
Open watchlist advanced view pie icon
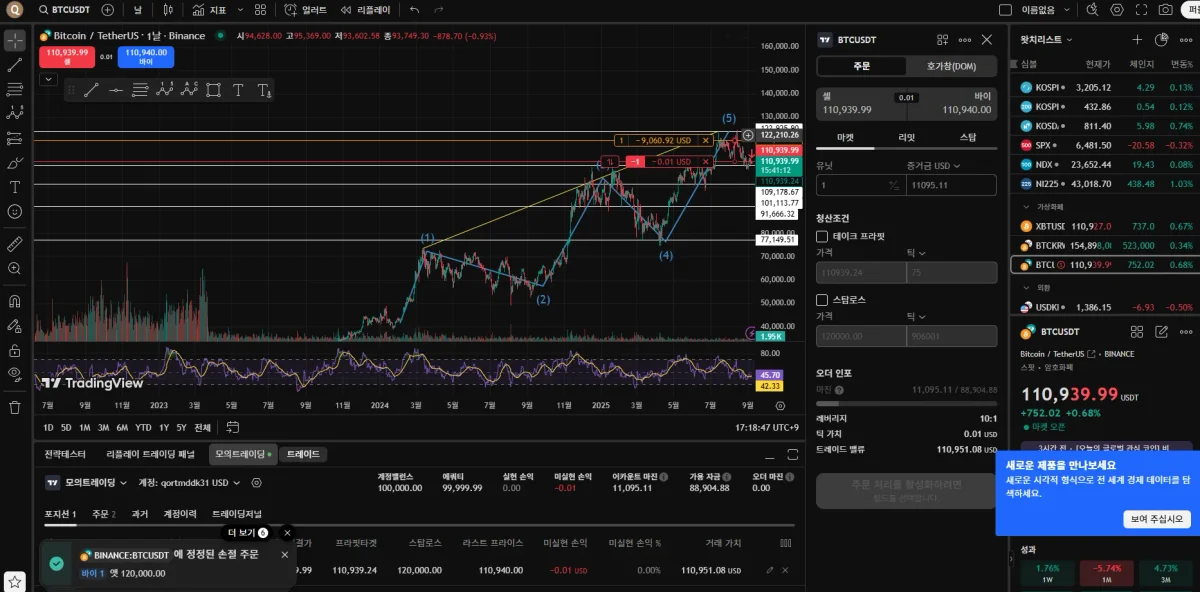[x=1161, y=40]
